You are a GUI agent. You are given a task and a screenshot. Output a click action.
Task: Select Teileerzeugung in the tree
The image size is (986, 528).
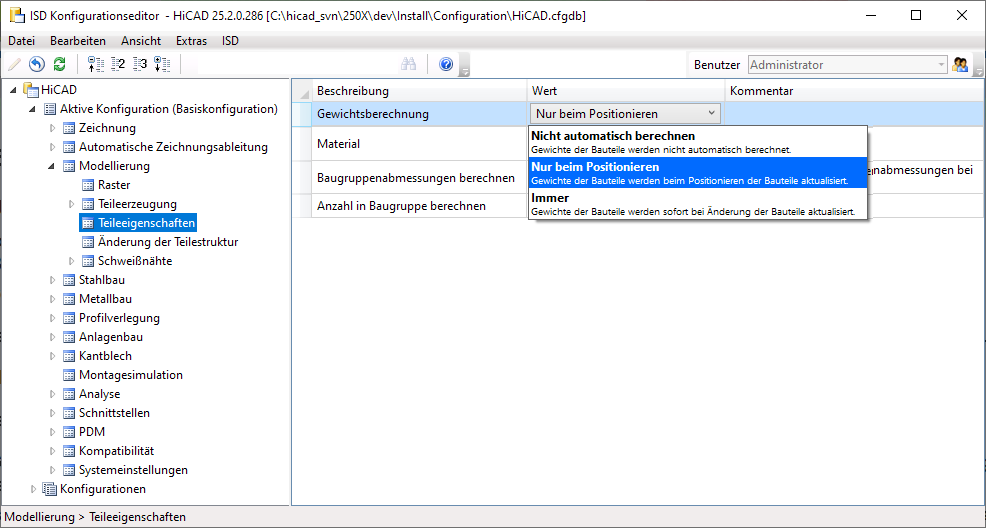pos(137,204)
